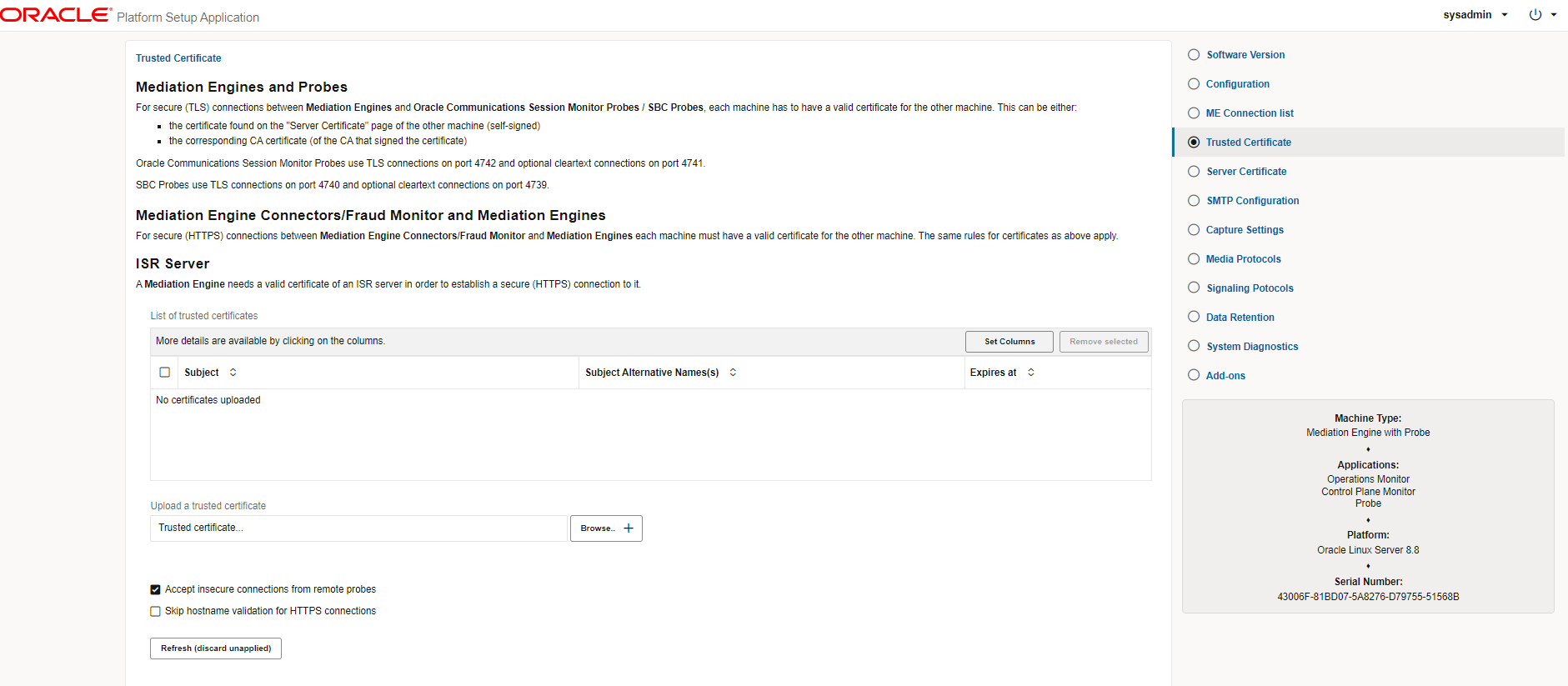Click the Remove selected button

[1104, 342]
